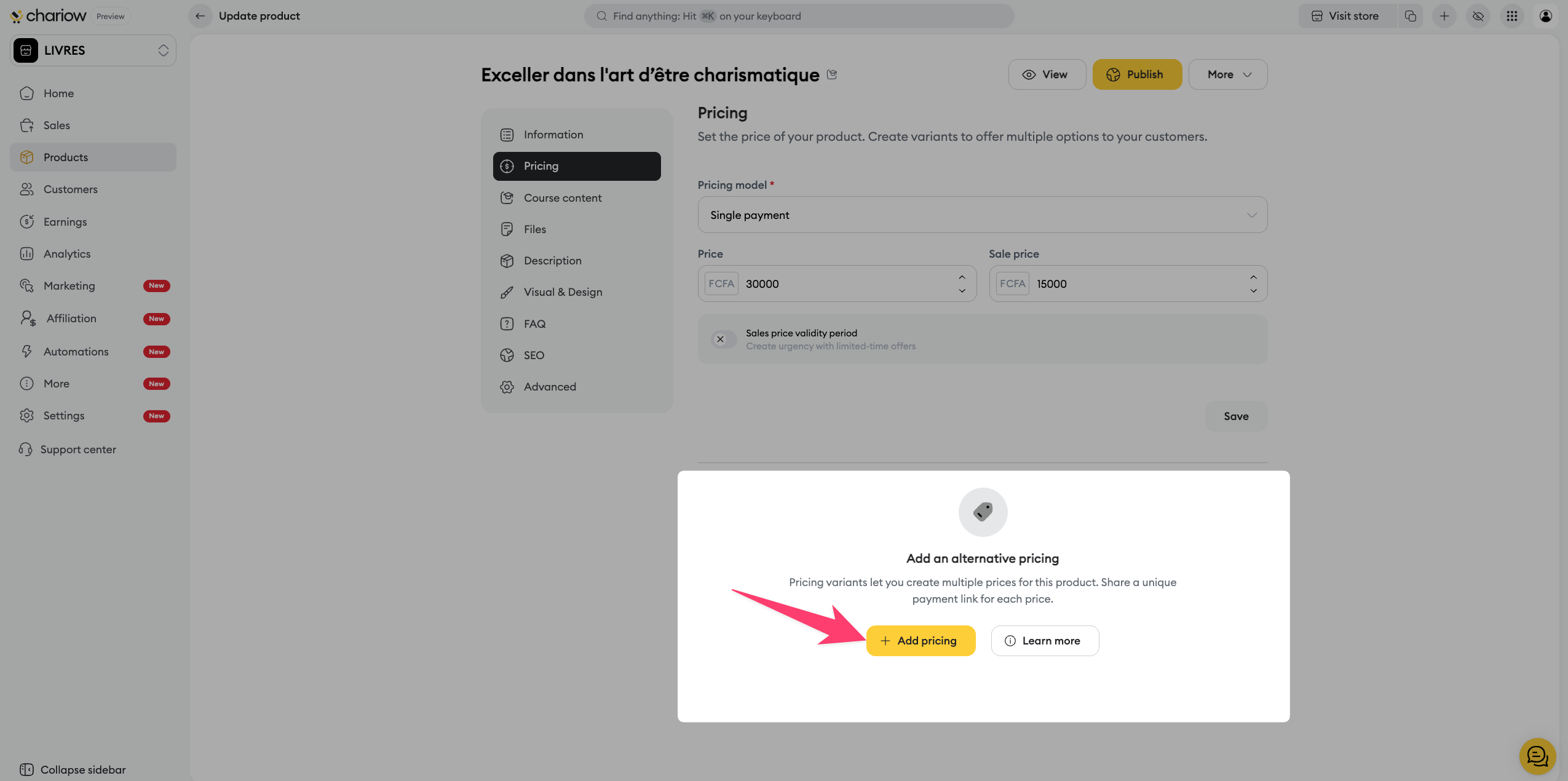Increase the Price value with up stepper
The width and height of the screenshot is (1568, 781).
(x=962, y=277)
